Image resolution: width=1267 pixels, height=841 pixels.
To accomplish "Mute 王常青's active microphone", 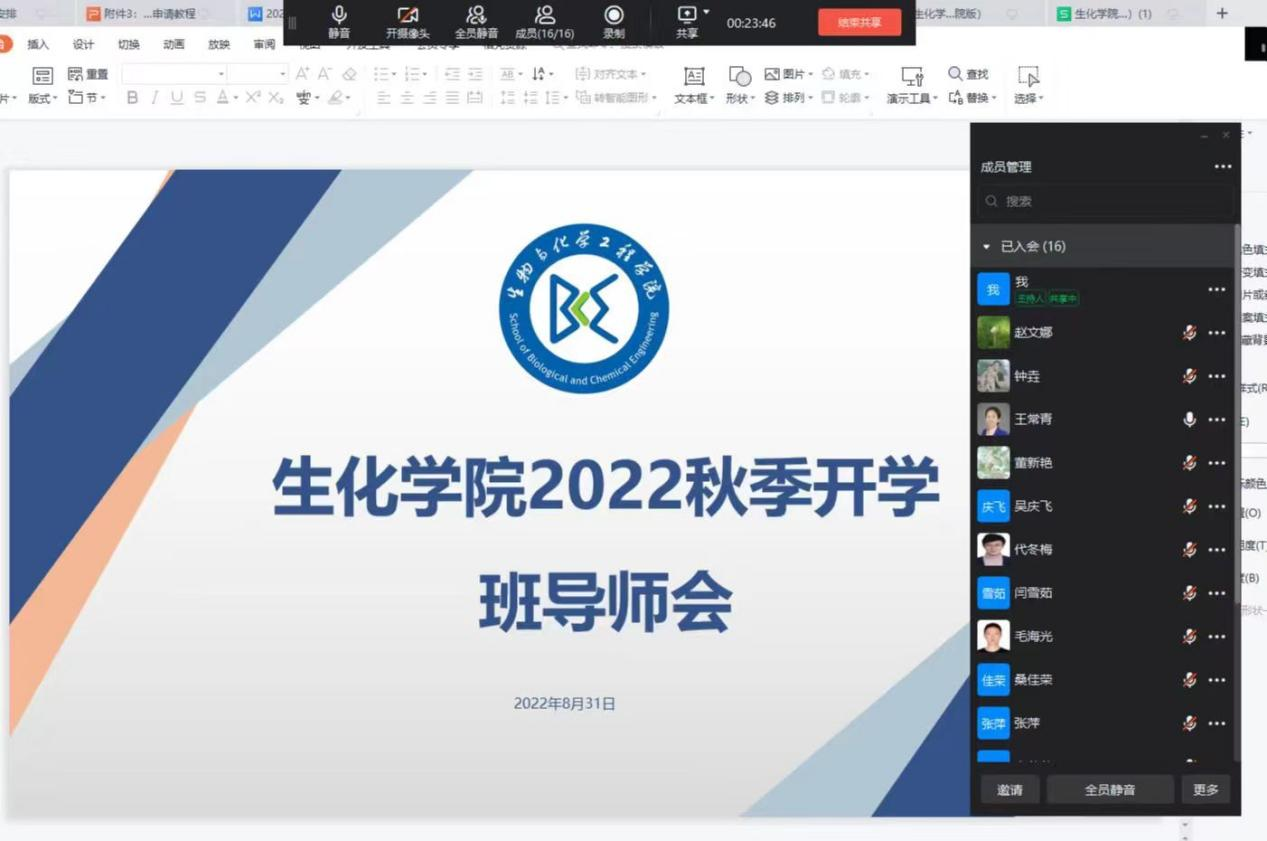I will [x=1189, y=420].
